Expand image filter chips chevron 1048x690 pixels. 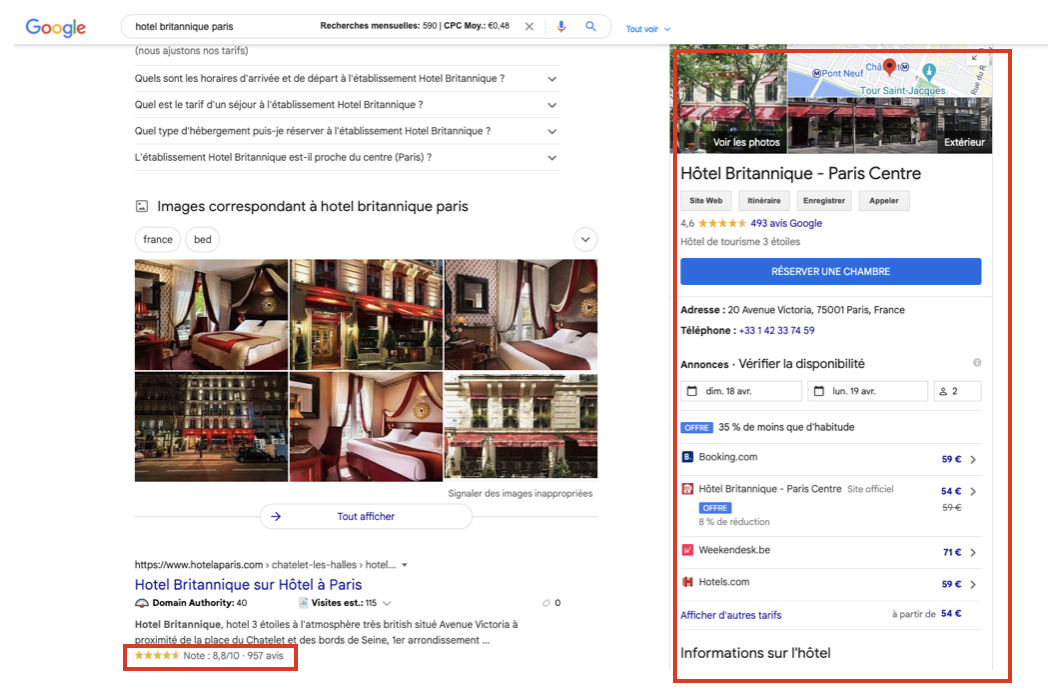[x=585, y=239]
